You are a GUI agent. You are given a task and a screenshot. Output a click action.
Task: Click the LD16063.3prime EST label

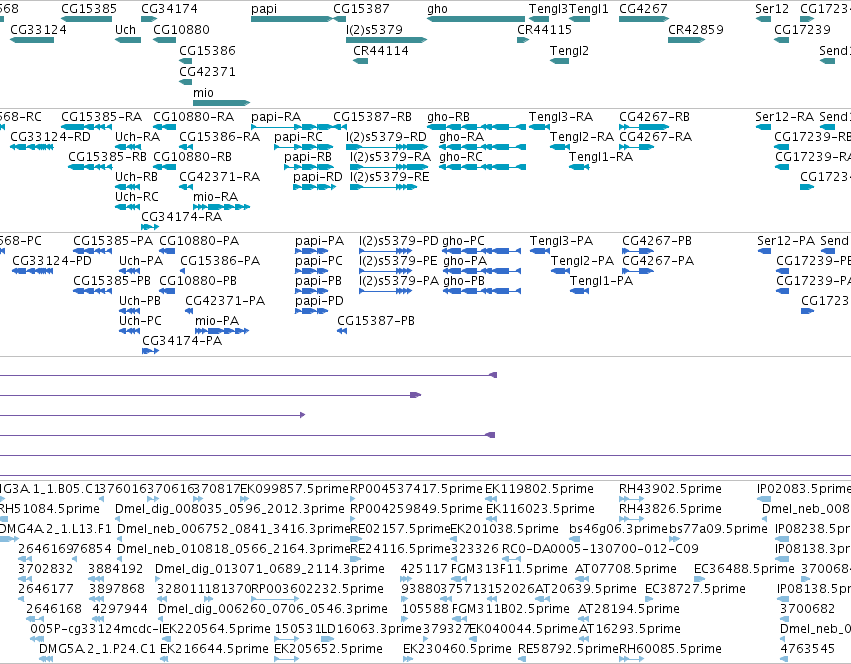pos(372,629)
